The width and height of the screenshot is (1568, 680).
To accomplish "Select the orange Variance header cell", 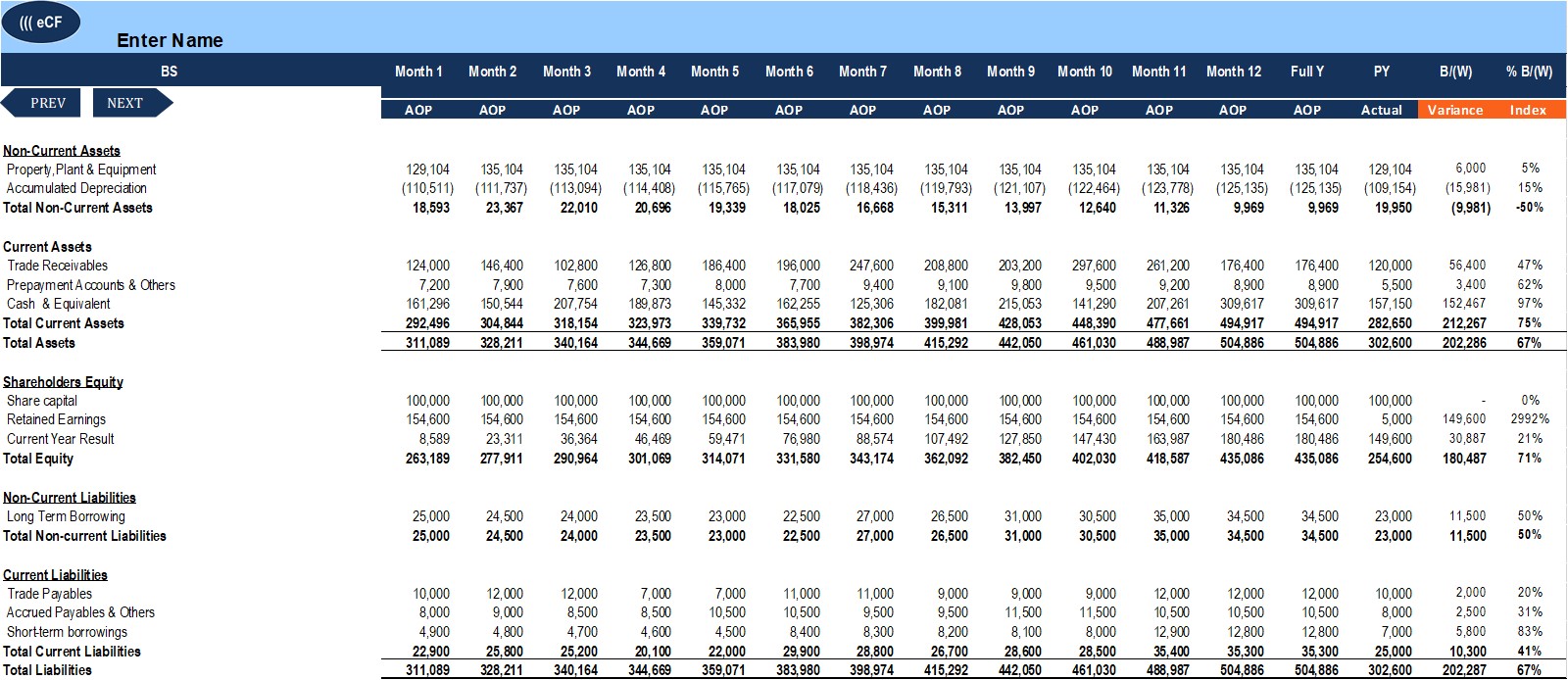I will tap(1455, 110).
